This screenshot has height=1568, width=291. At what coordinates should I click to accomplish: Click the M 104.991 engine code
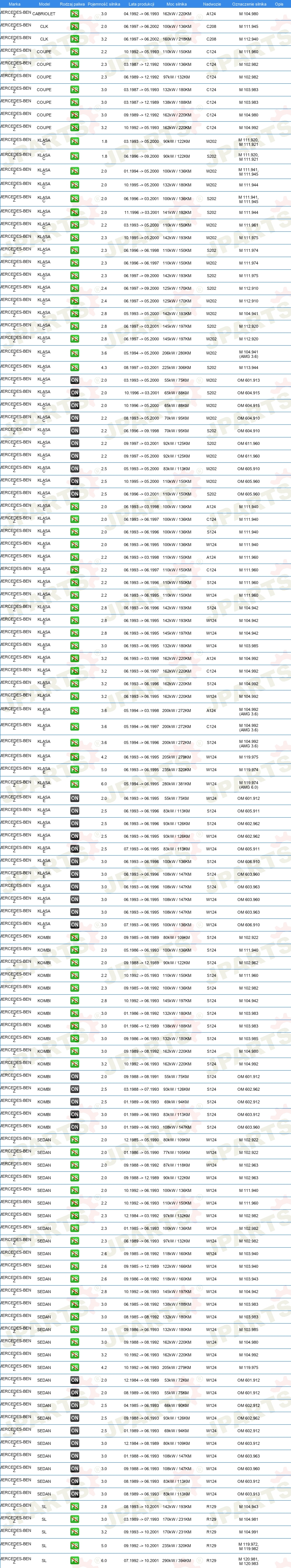(x=248, y=1532)
